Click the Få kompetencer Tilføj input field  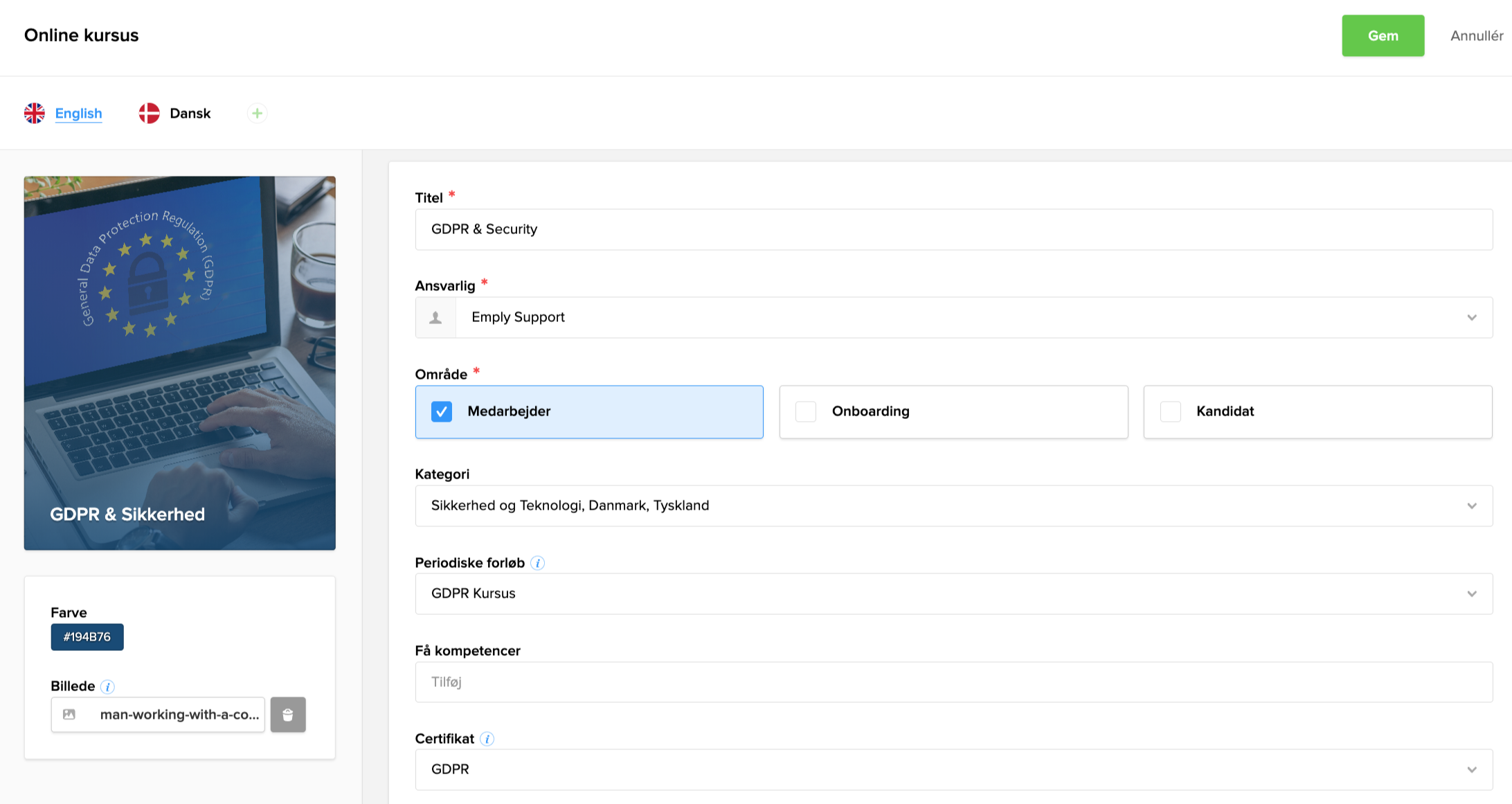click(x=953, y=682)
